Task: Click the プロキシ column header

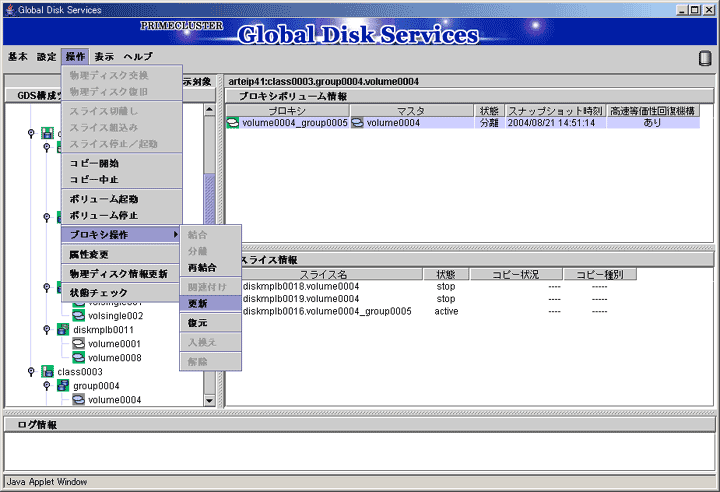Action: (287, 111)
